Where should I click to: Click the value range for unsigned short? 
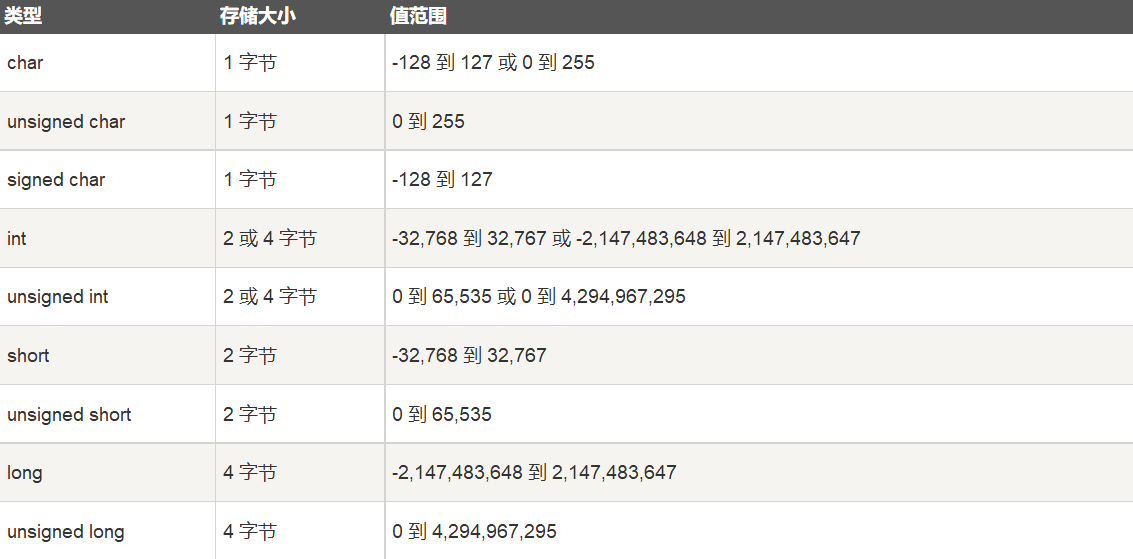442,415
